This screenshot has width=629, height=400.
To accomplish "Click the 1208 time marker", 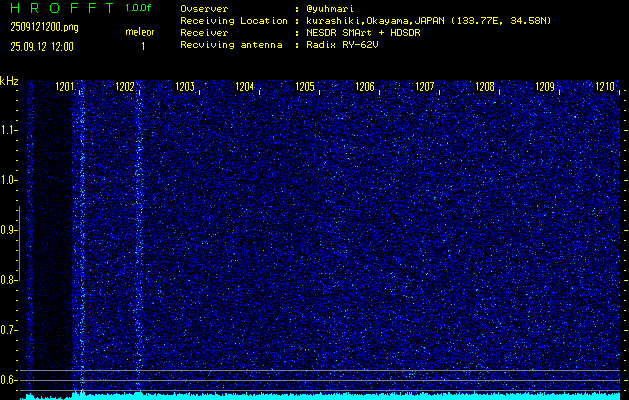I will (485, 86).
